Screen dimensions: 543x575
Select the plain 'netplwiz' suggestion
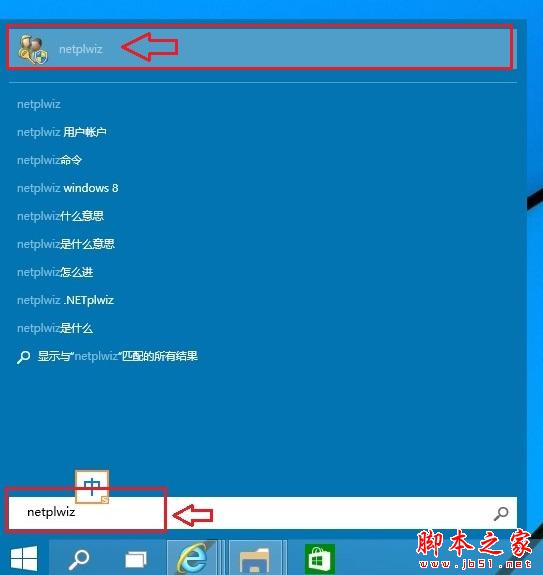pyautogui.click(x=39, y=104)
